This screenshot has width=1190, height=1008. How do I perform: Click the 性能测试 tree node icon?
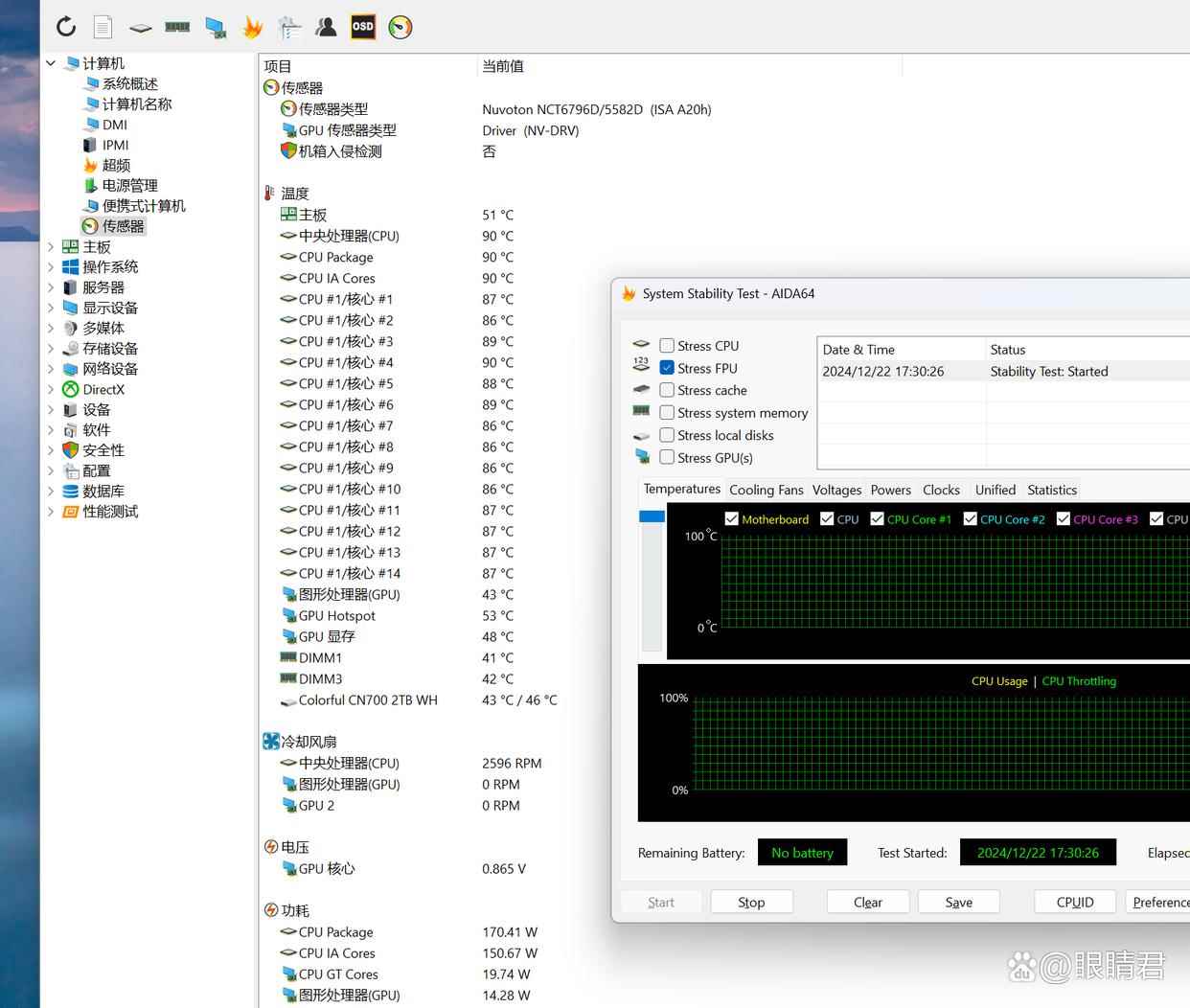tap(70, 512)
